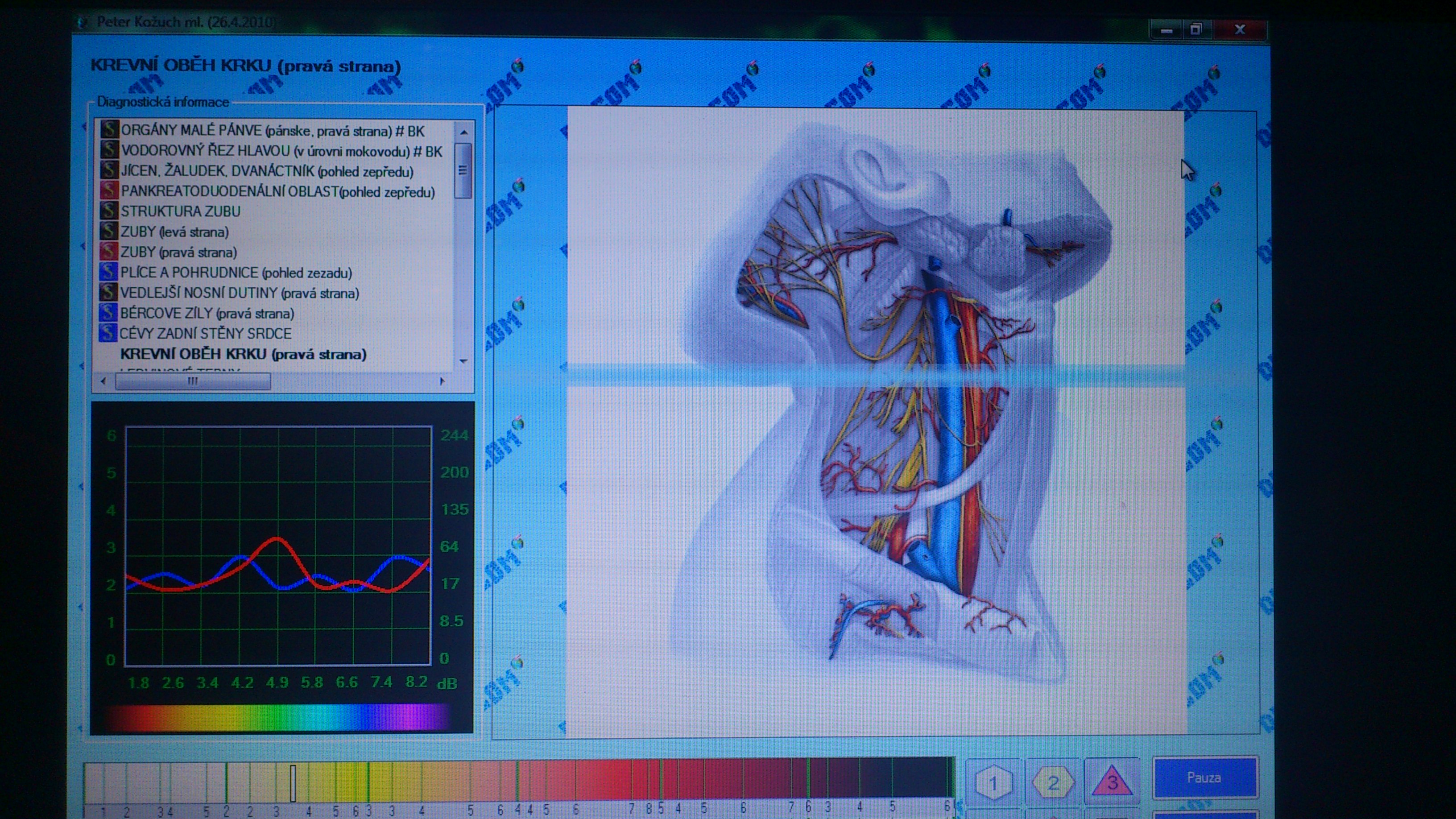
Task: Select VEDLEJŠÍ NOSNÍ DUTINY list entry
Action: tap(240, 293)
